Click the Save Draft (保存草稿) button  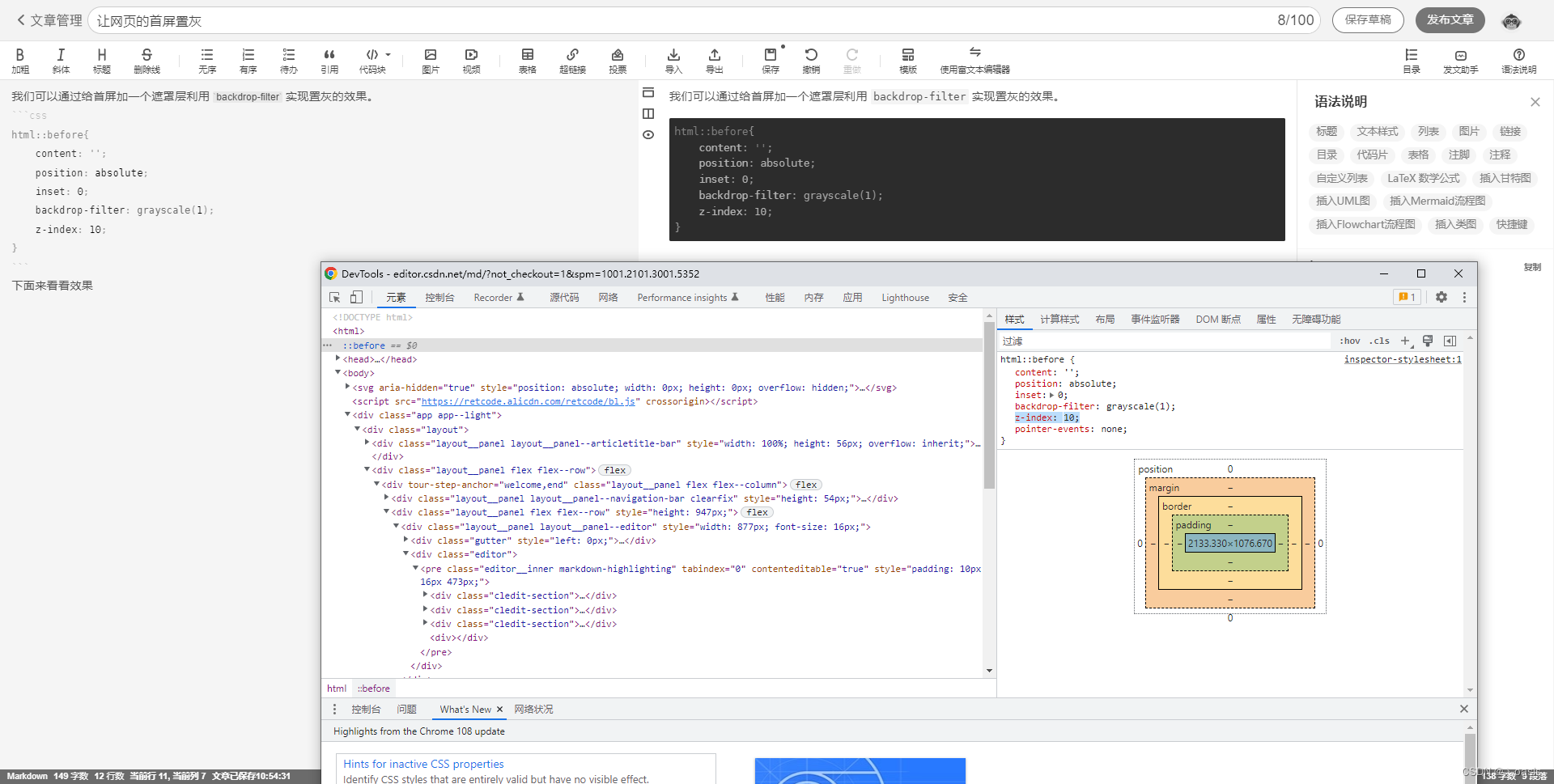tap(1368, 20)
